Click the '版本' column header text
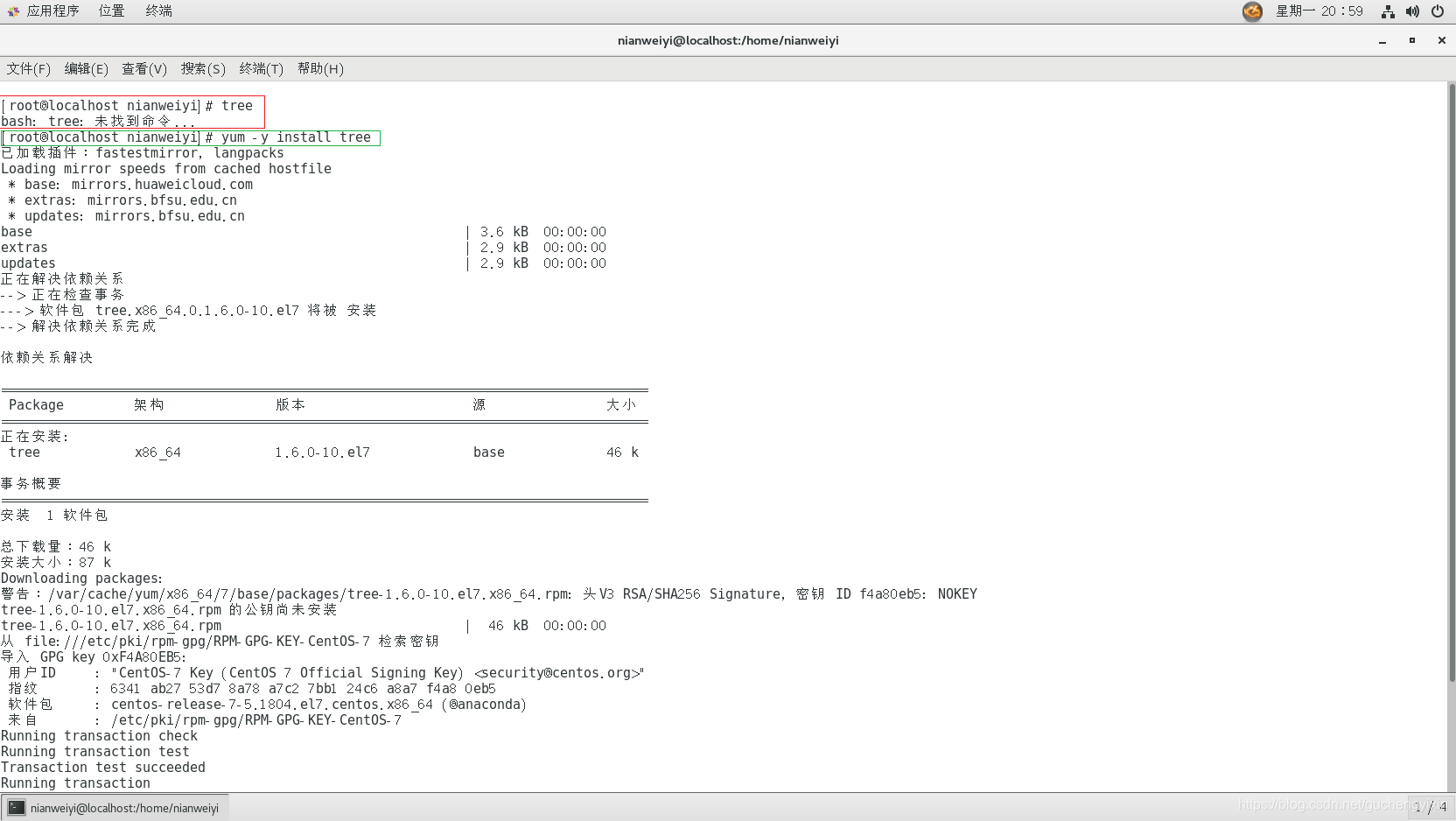 290,405
